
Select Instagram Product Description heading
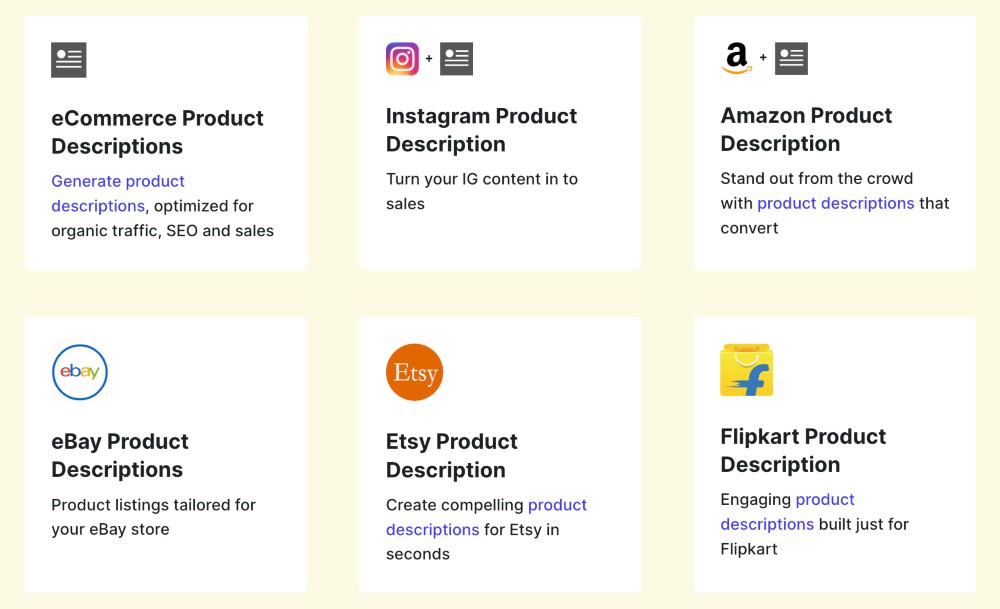481,130
